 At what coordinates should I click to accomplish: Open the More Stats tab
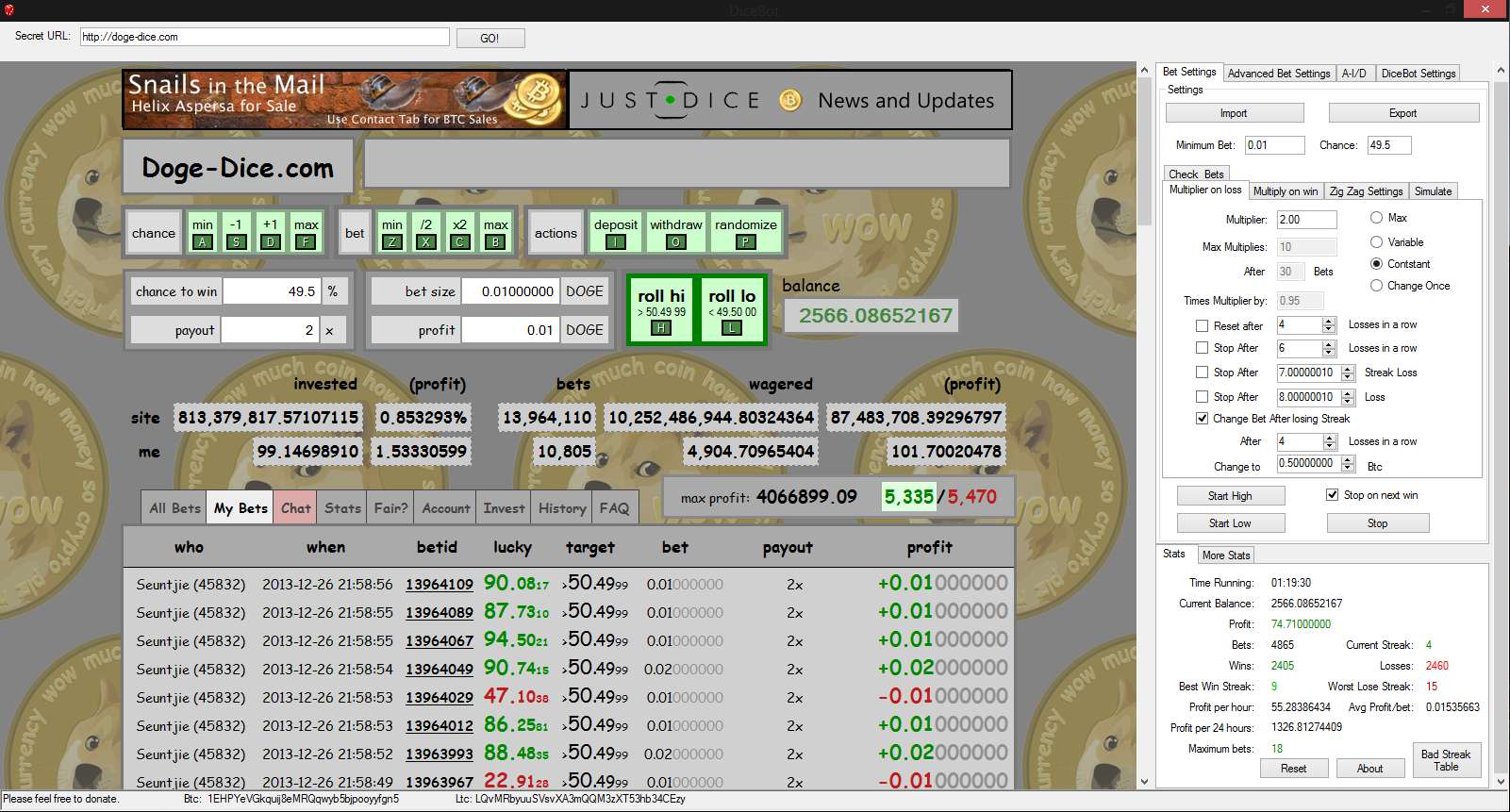[x=1226, y=555]
